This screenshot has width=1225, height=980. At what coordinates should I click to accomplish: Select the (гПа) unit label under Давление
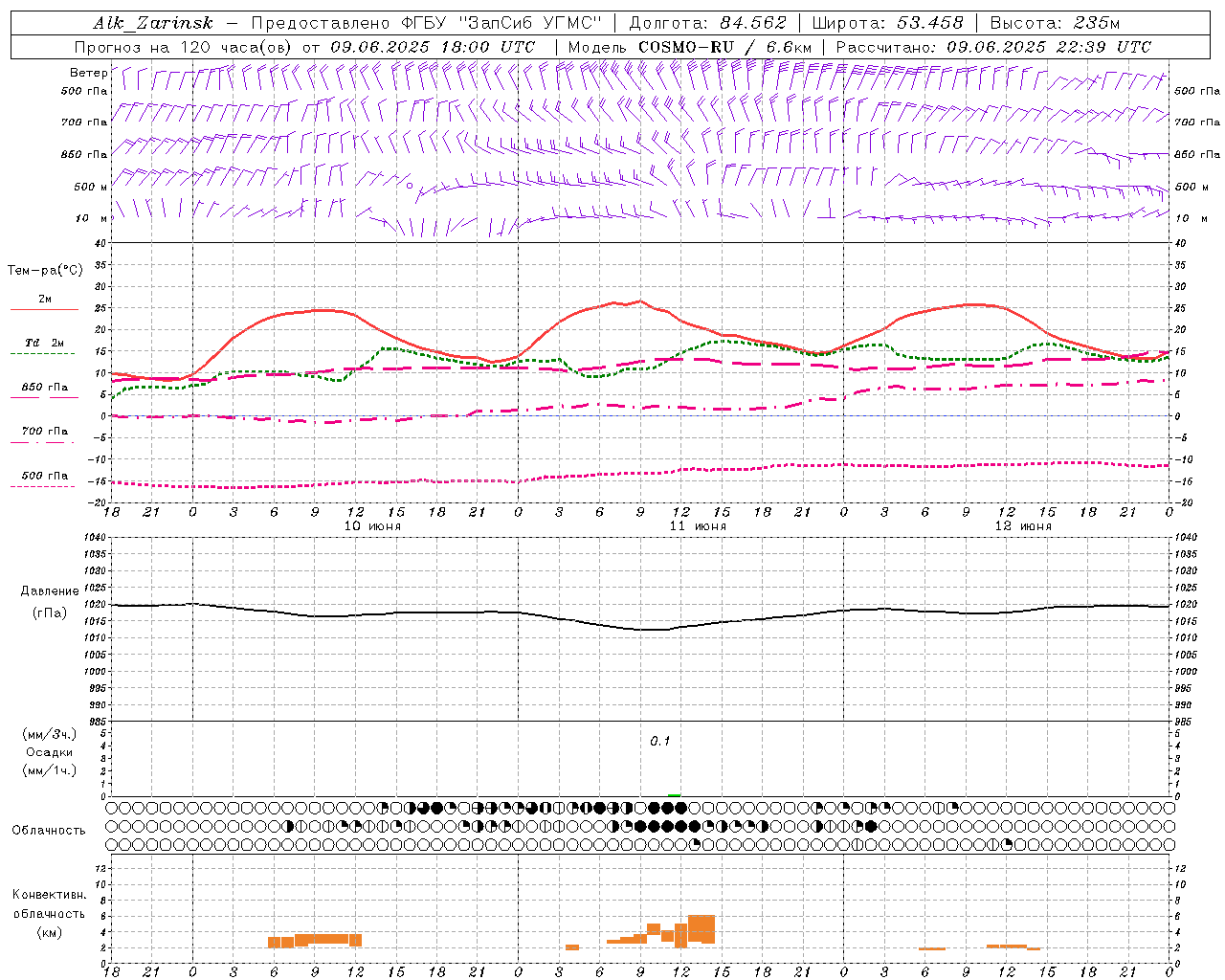click(50, 612)
